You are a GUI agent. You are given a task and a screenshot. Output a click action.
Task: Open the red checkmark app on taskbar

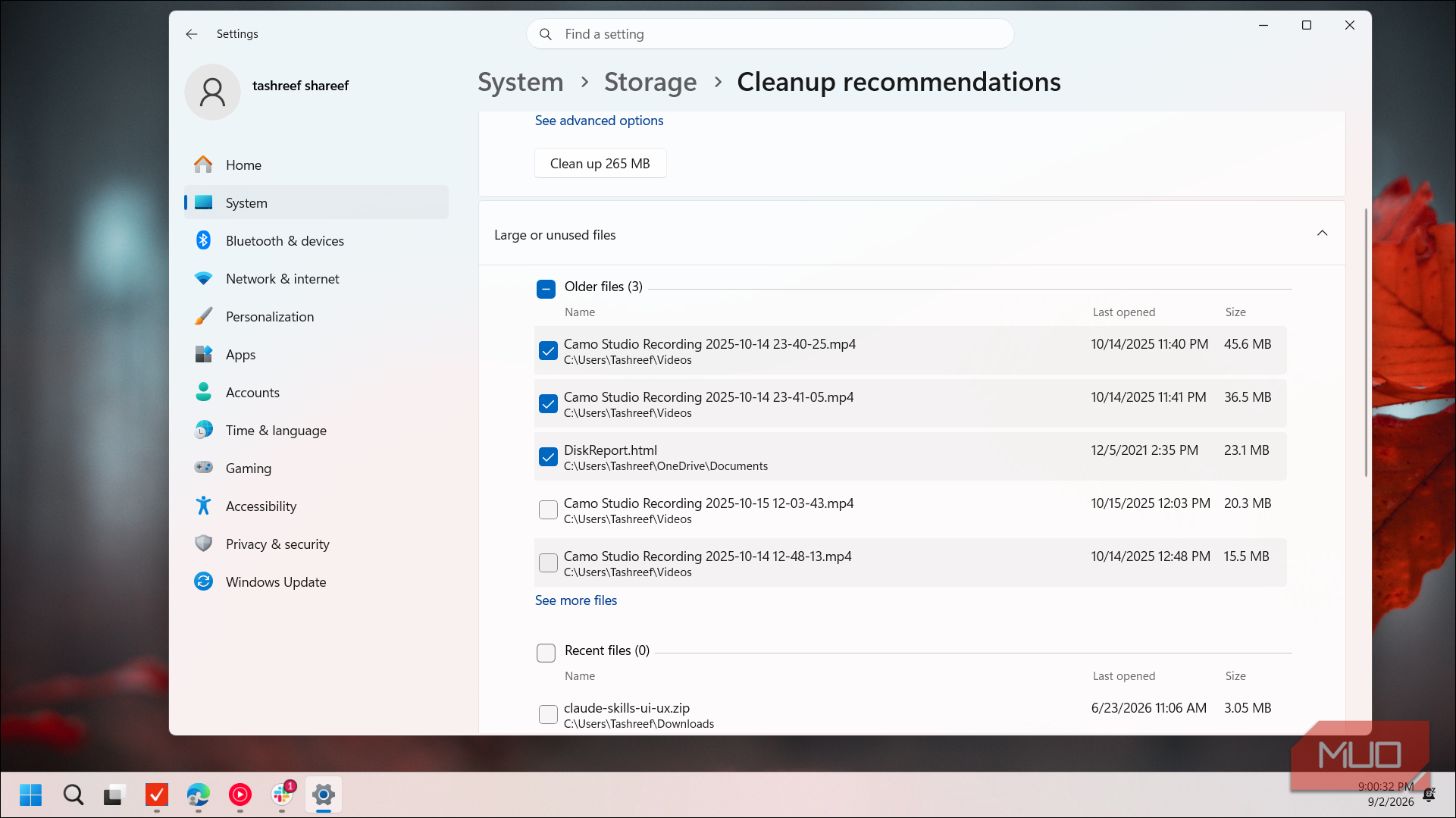coord(156,794)
